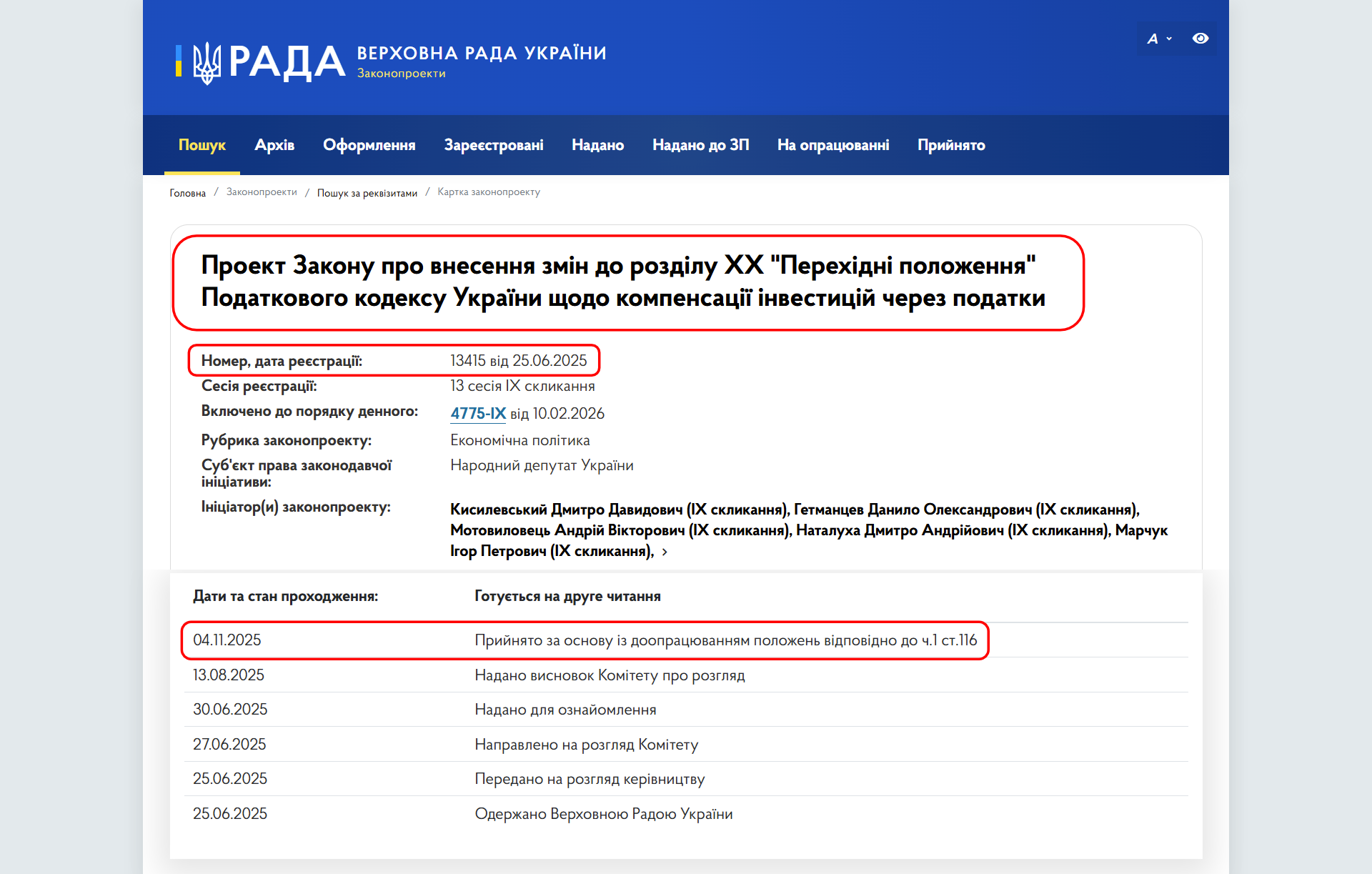Select the Сесія реєстрації label

pyautogui.click(x=259, y=386)
